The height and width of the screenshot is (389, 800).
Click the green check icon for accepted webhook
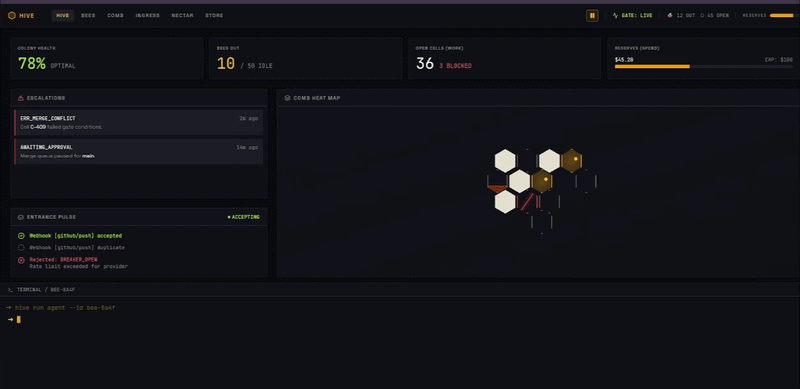(21, 236)
